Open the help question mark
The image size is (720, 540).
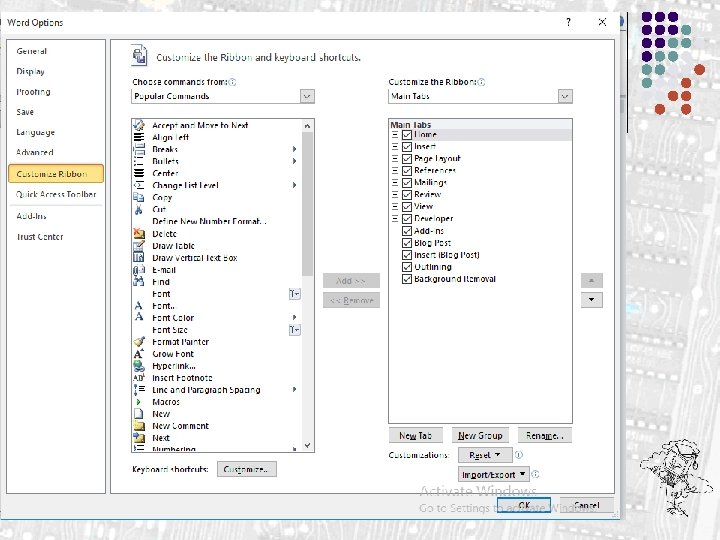coord(568,22)
